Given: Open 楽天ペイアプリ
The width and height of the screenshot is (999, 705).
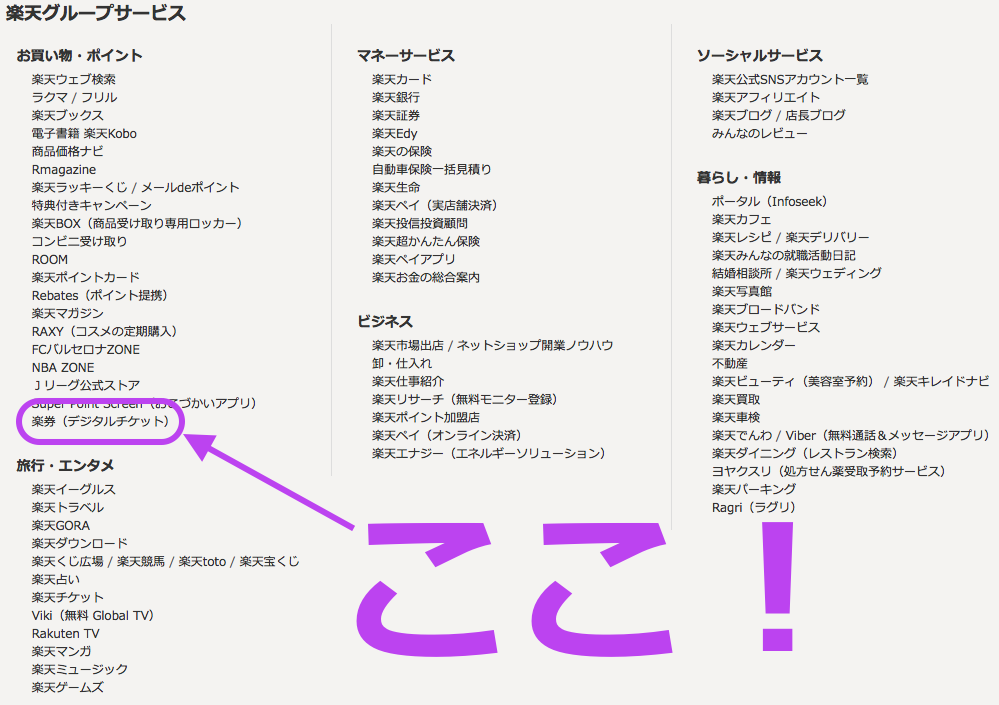Looking at the screenshot, I should pyautogui.click(x=414, y=260).
